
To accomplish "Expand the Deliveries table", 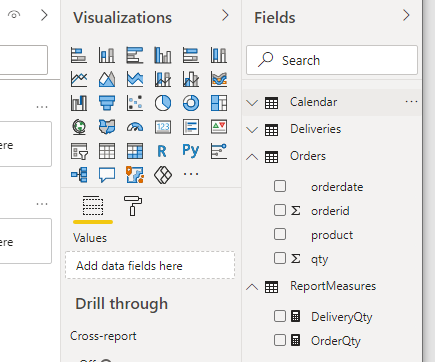I will (252, 129).
